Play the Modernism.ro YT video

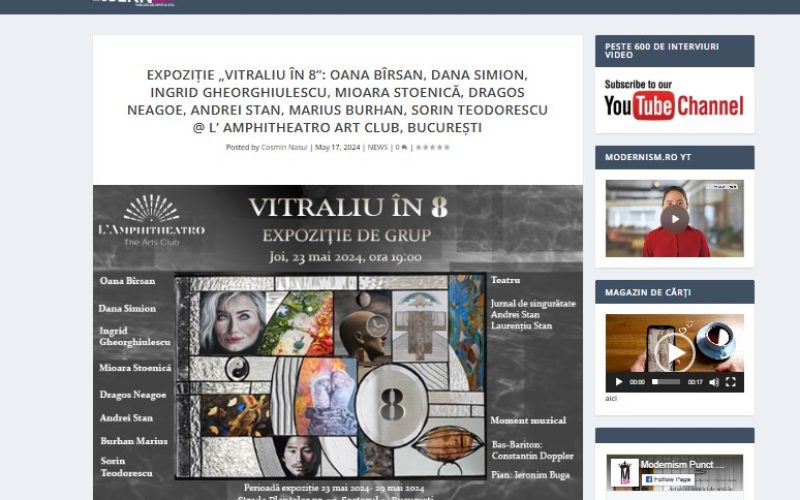tap(674, 219)
